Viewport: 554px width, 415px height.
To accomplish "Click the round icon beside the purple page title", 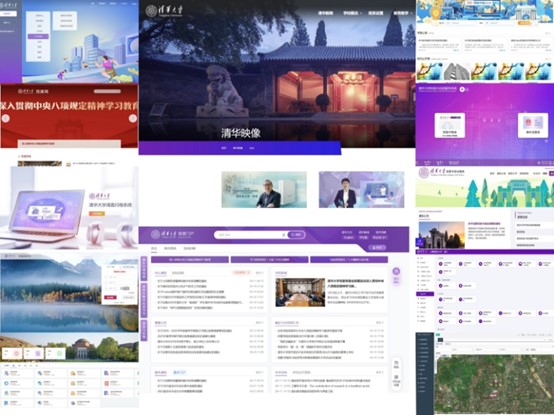I will pyautogui.click(x=462, y=89).
